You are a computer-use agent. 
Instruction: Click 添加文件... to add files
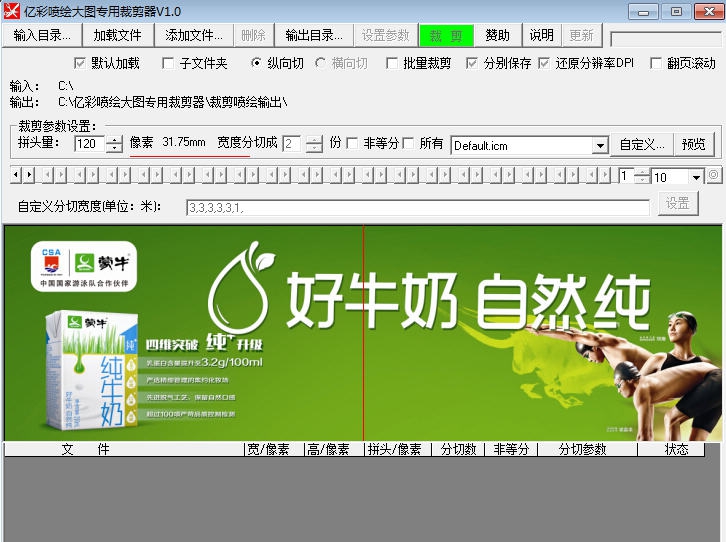(x=194, y=35)
